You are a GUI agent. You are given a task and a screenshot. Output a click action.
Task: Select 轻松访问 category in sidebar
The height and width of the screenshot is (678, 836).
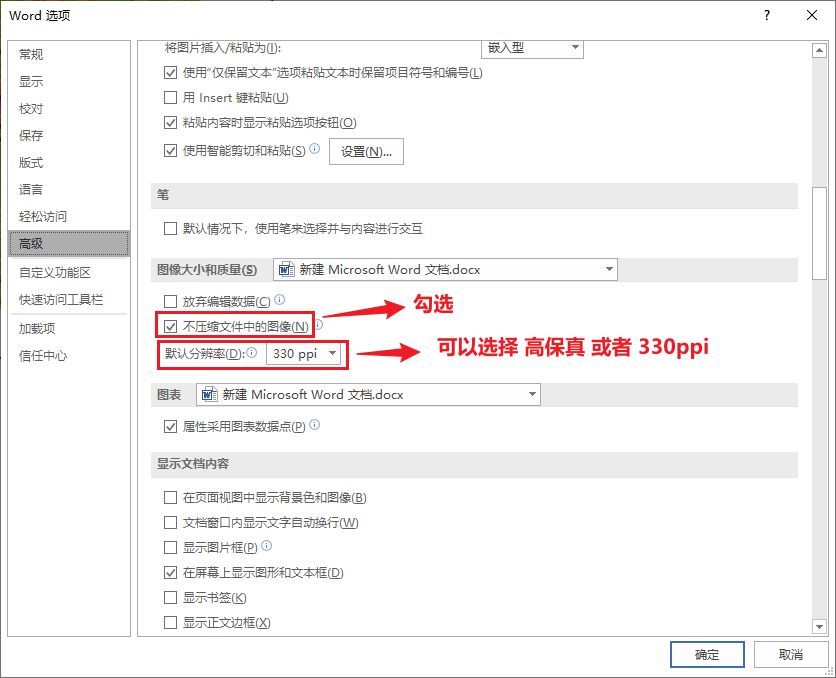69,216
